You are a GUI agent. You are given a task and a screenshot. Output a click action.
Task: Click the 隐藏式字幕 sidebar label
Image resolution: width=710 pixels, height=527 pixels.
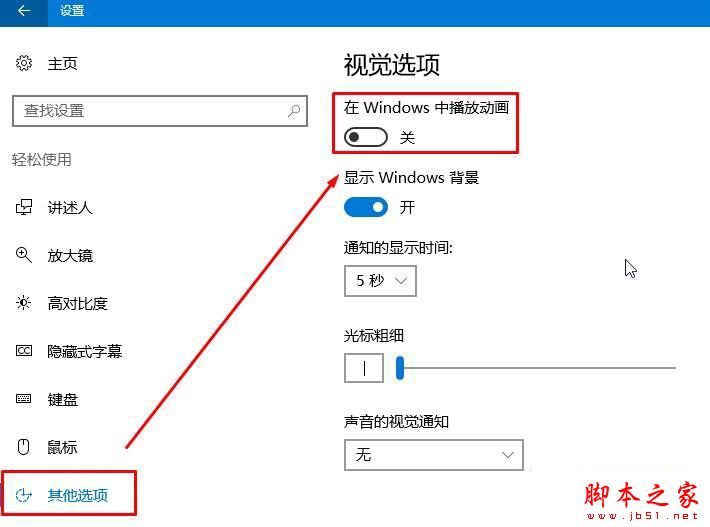tap(85, 351)
